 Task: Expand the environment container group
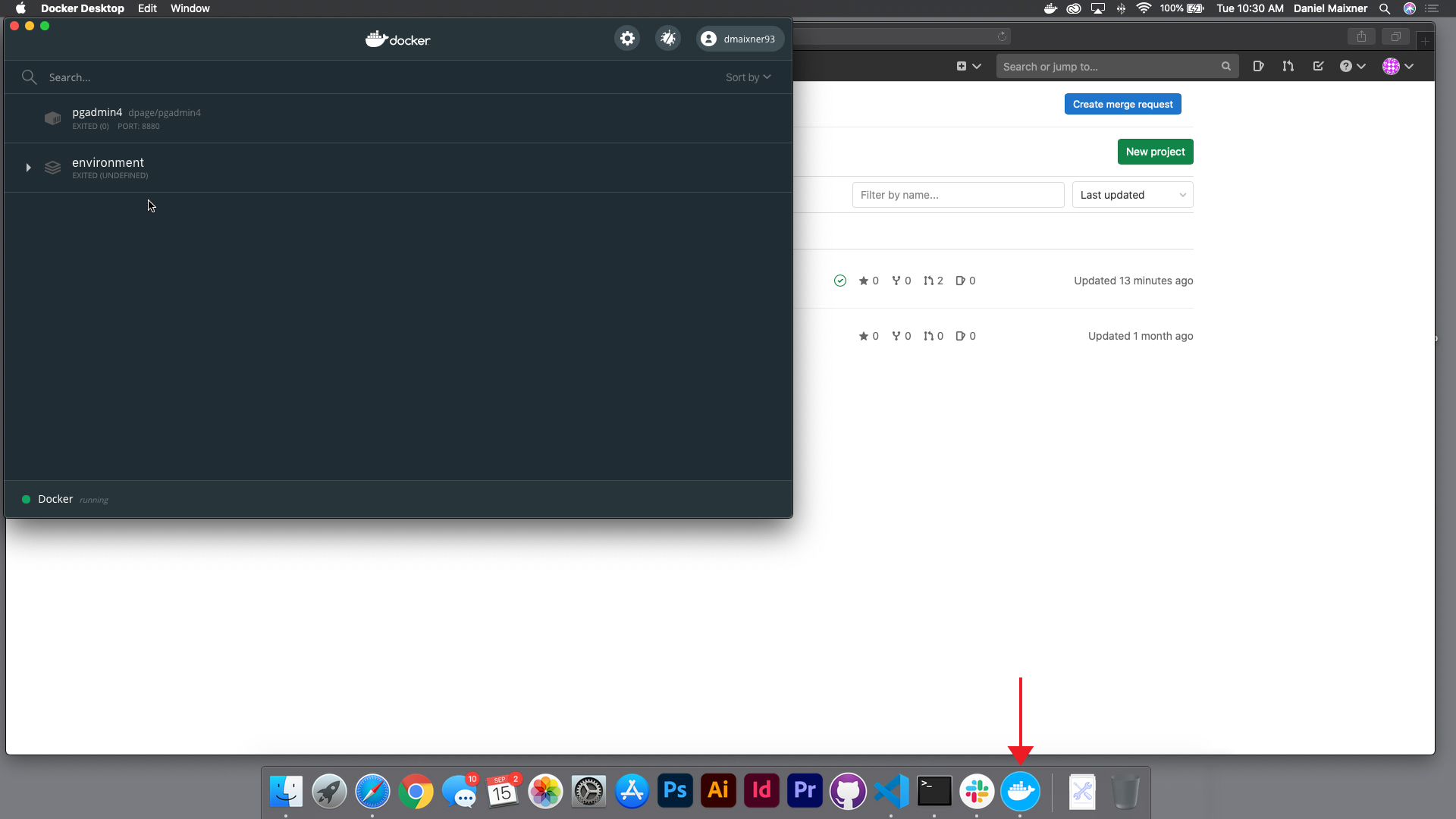28,167
